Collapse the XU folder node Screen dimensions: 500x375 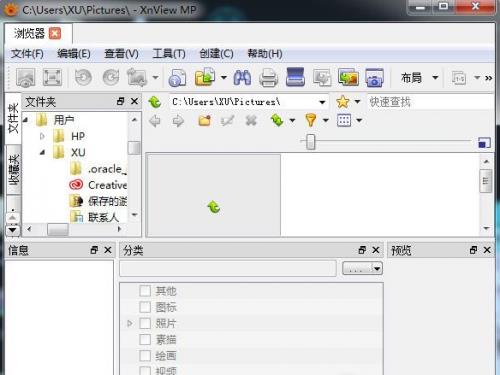pyautogui.click(x=42, y=153)
